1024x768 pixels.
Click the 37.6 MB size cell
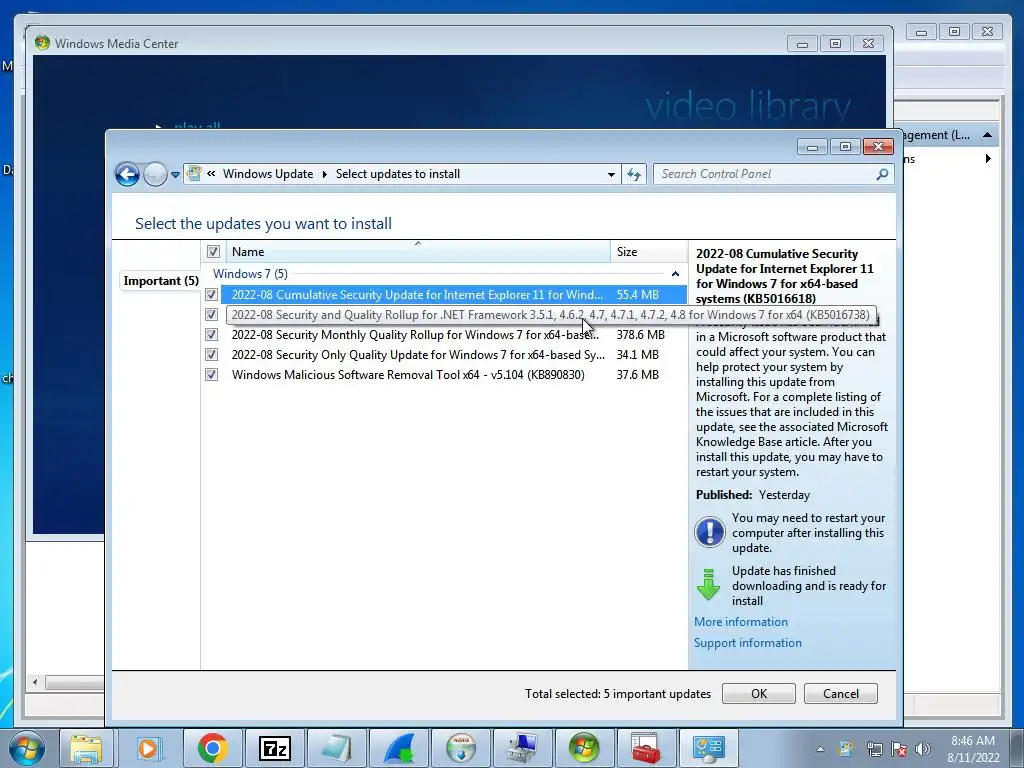click(637, 375)
